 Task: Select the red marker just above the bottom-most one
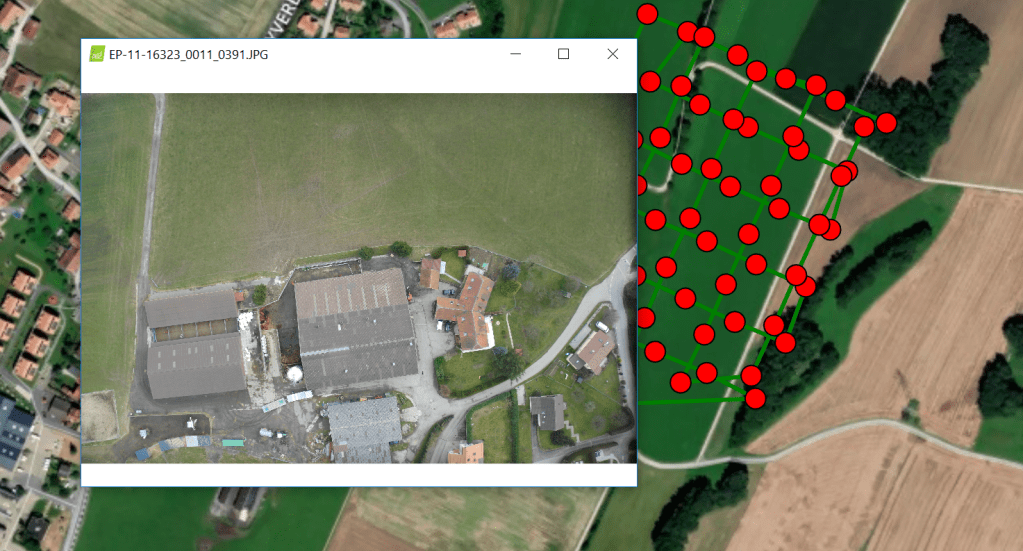point(751,375)
